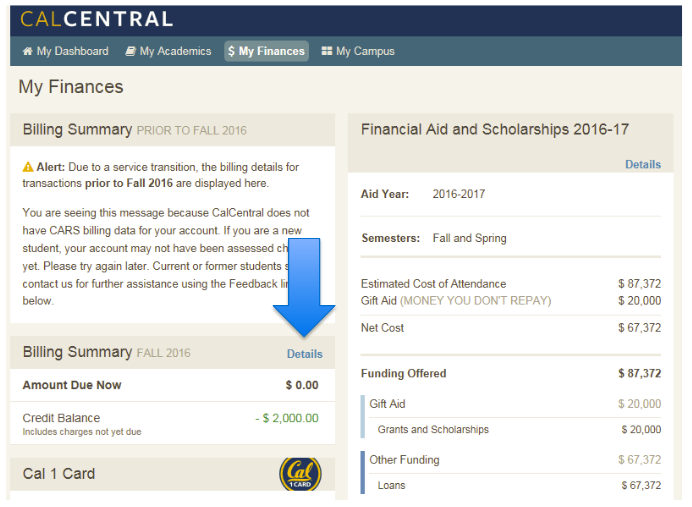692x507 pixels.
Task: Click the dollar icon in My Finances tab
Action: point(231,51)
